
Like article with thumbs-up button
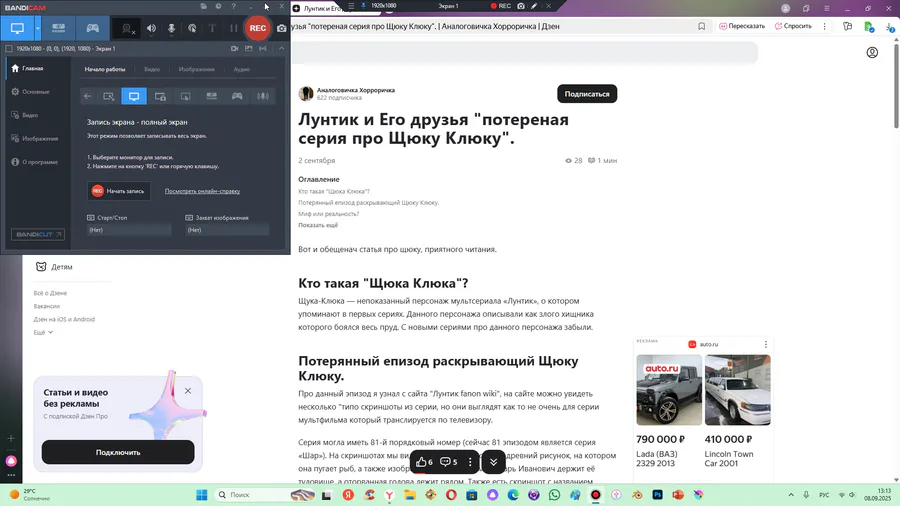pos(424,462)
